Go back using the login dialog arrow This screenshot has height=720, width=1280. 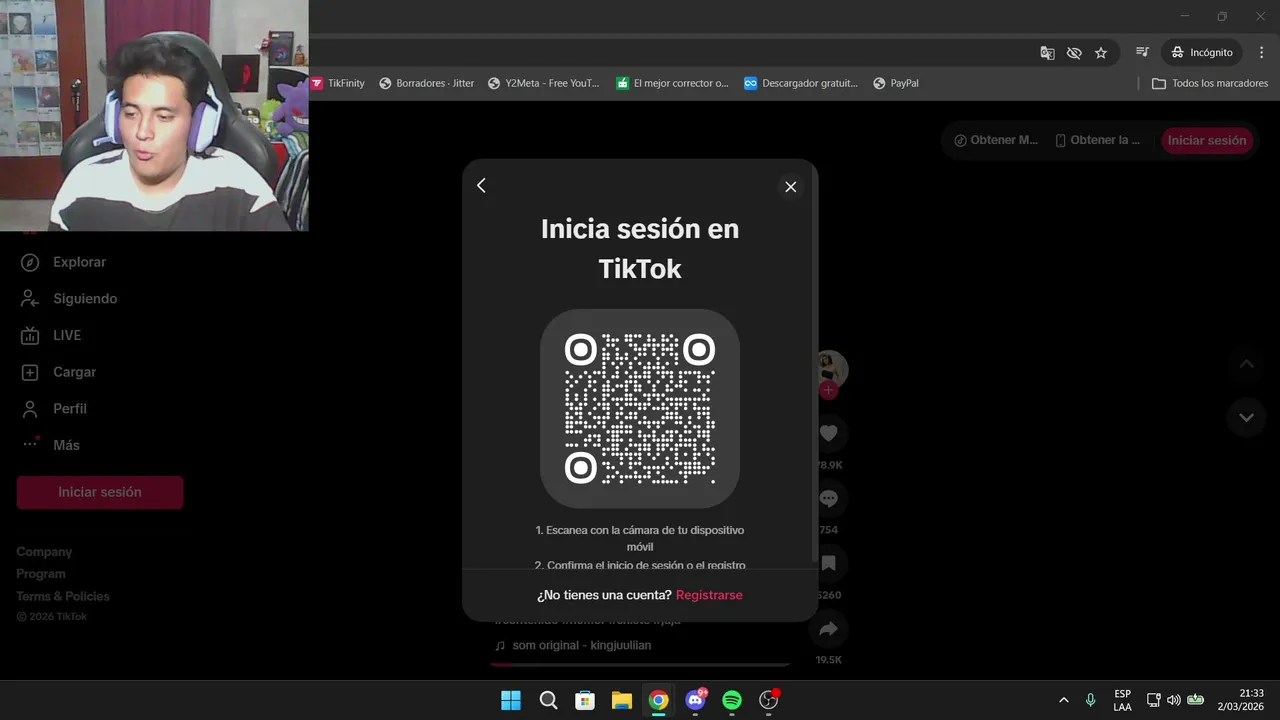[x=481, y=186]
